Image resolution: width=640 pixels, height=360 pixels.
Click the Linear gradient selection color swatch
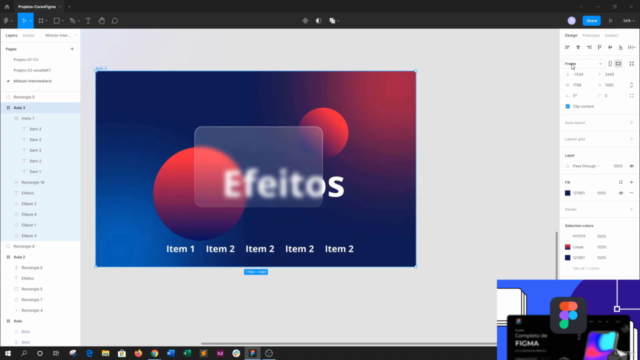coord(567,247)
